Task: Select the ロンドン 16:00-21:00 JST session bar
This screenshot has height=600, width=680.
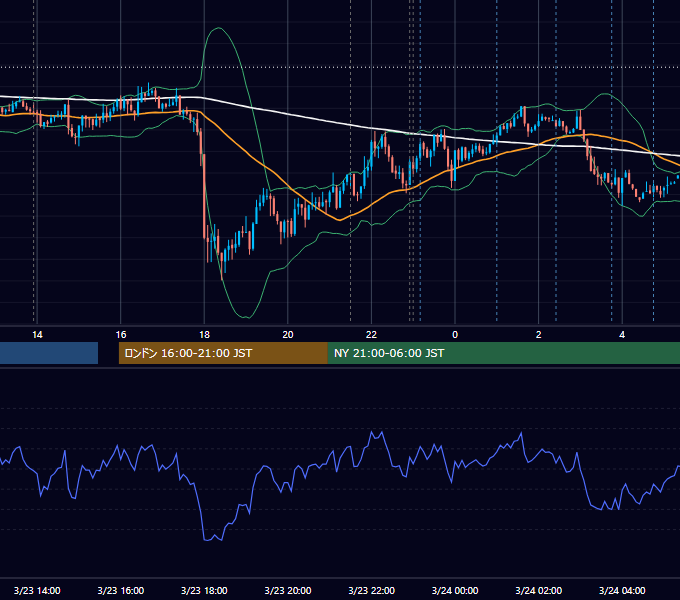Action: pyautogui.click(x=223, y=353)
